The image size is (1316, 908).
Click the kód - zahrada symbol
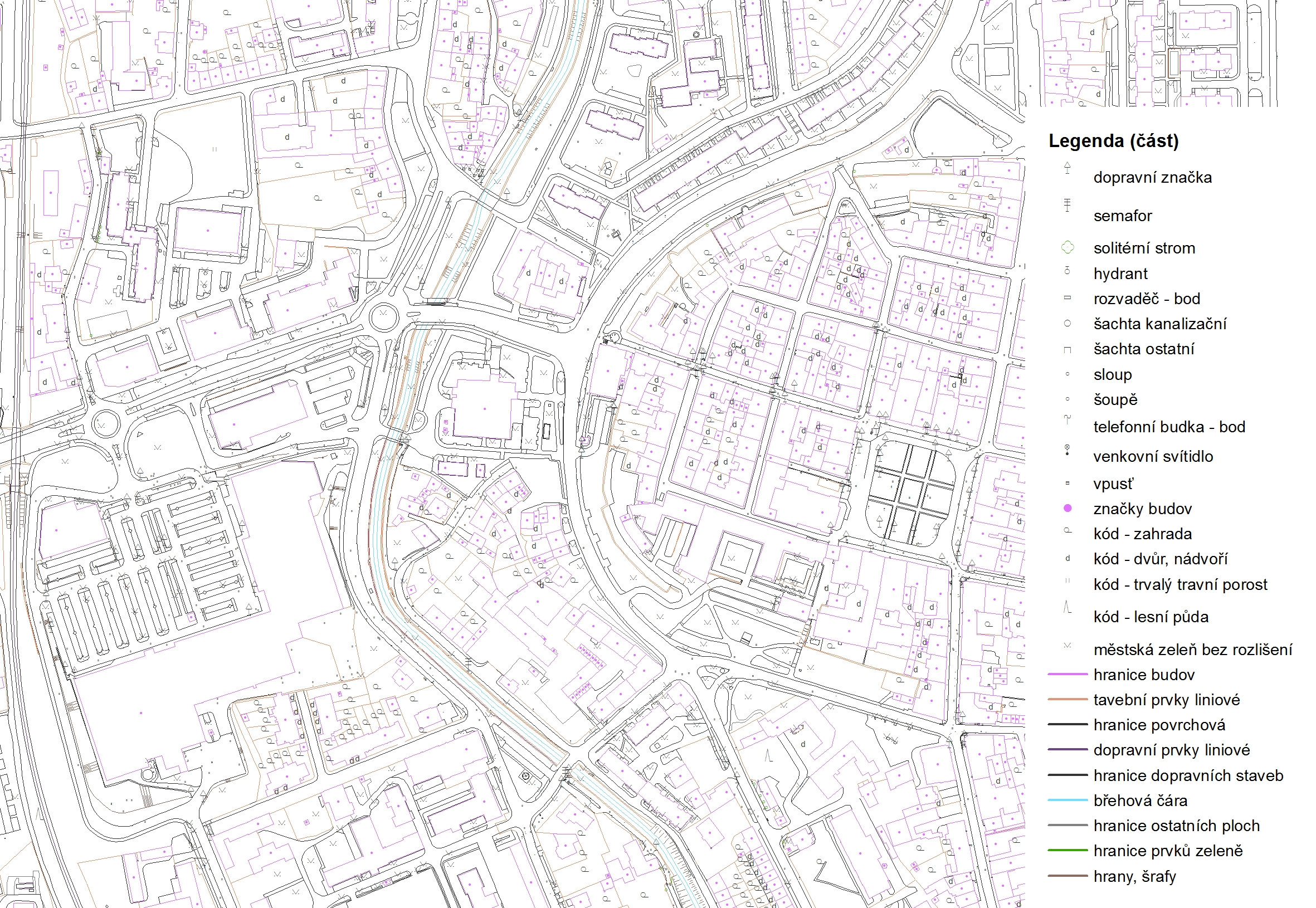pyautogui.click(x=1068, y=530)
